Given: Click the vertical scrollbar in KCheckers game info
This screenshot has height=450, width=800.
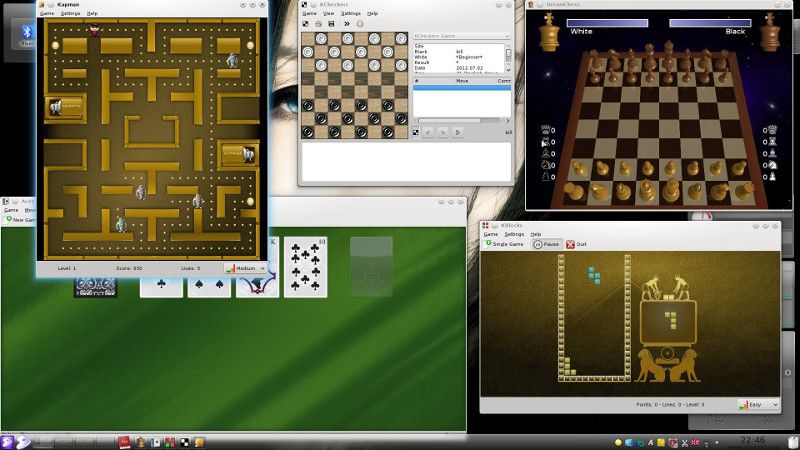Looking at the screenshot, I should (x=508, y=57).
